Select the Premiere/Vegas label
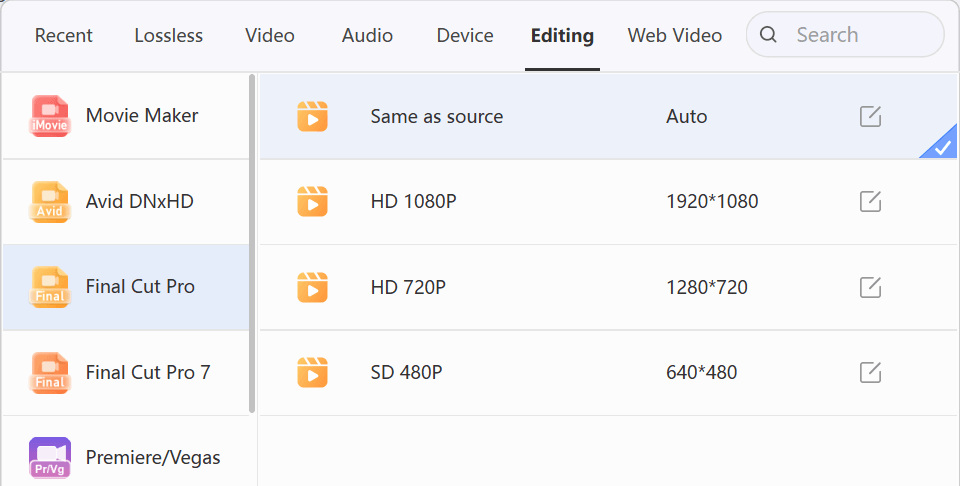This screenshot has height=486, width=960. tap(153, 458)
